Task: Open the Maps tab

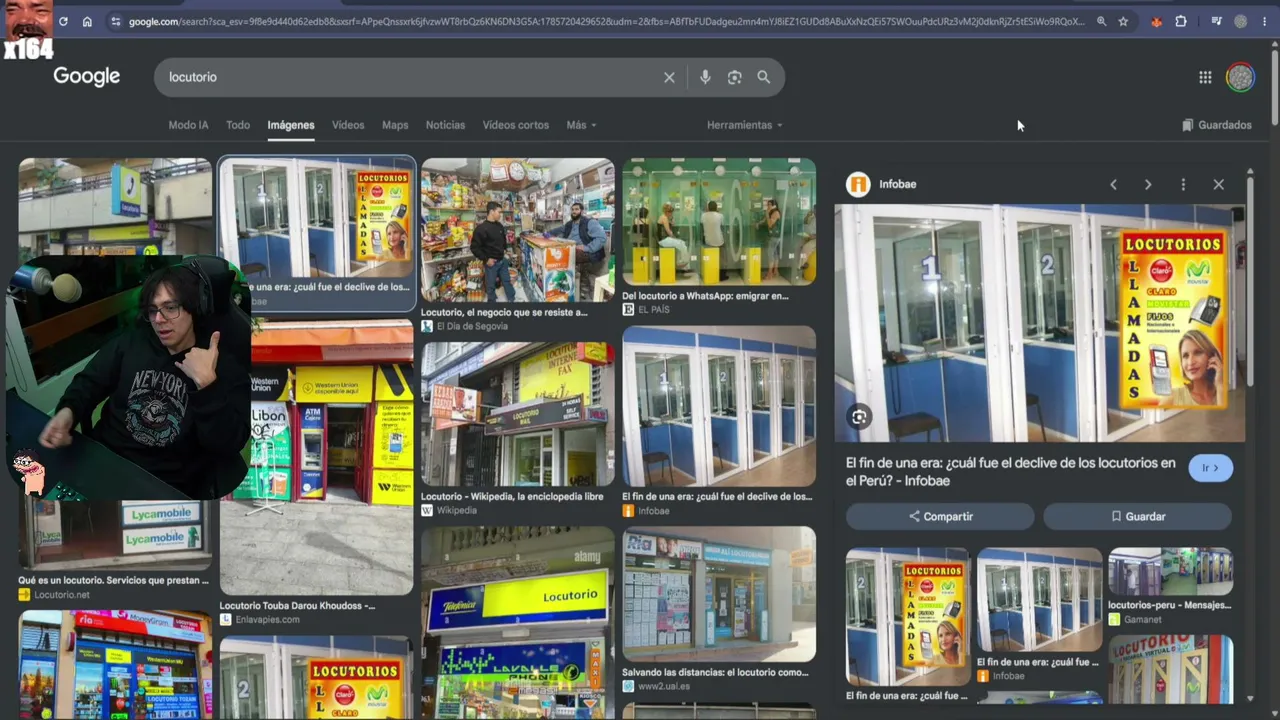Action: (x=395, y=125)
